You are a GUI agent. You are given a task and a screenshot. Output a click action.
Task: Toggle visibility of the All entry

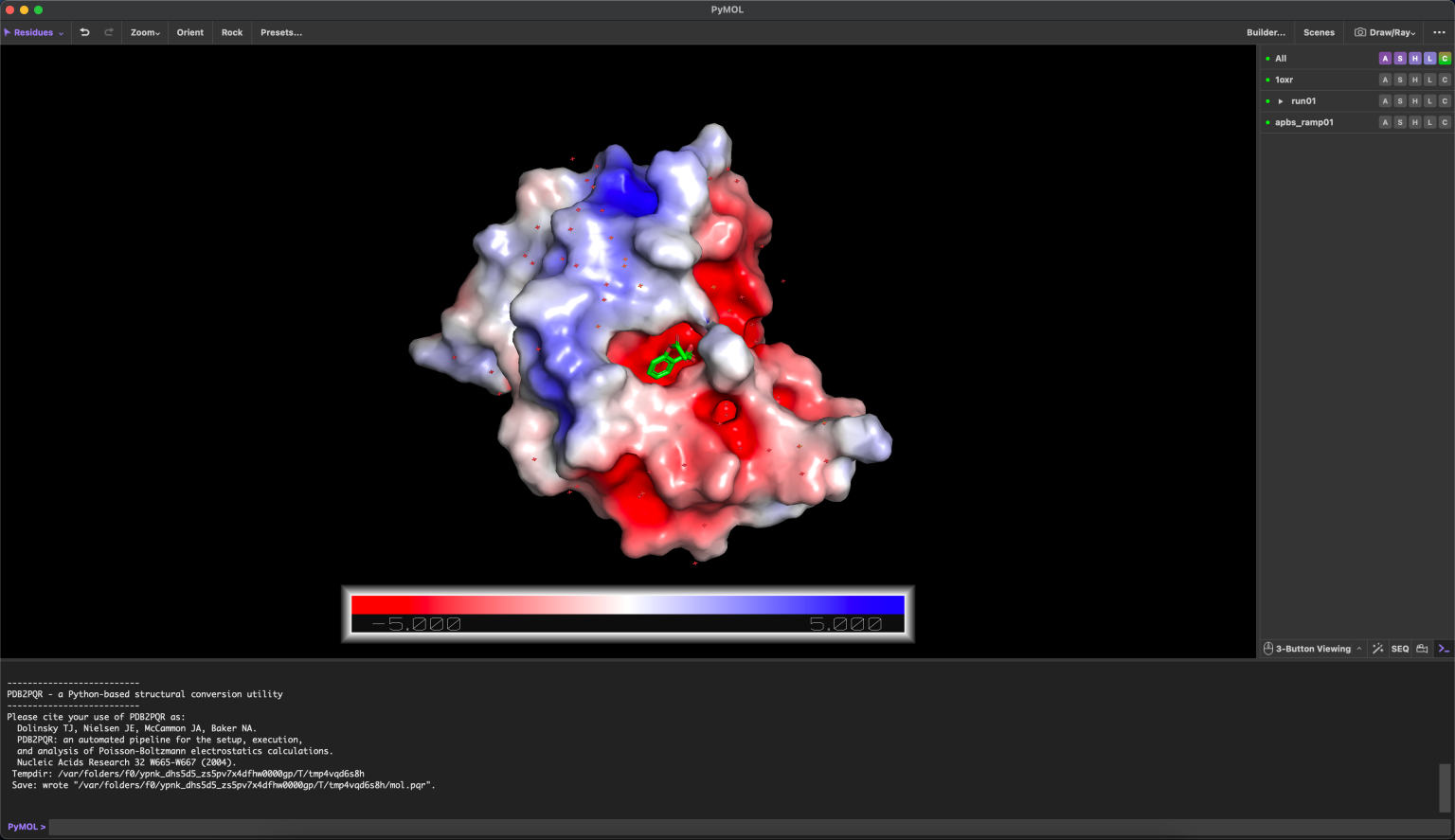coord(1267,59)
